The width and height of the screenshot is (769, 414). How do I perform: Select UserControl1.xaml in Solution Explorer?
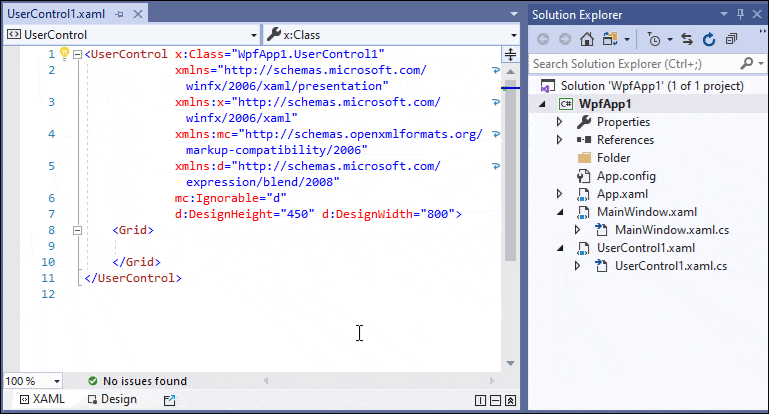tap(646, 248)
